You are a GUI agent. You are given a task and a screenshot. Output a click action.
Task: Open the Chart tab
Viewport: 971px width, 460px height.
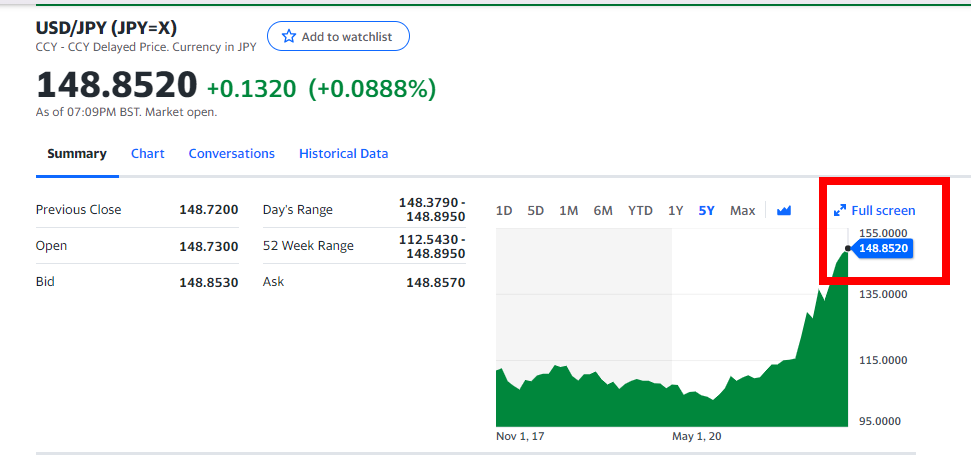(147, 154)
